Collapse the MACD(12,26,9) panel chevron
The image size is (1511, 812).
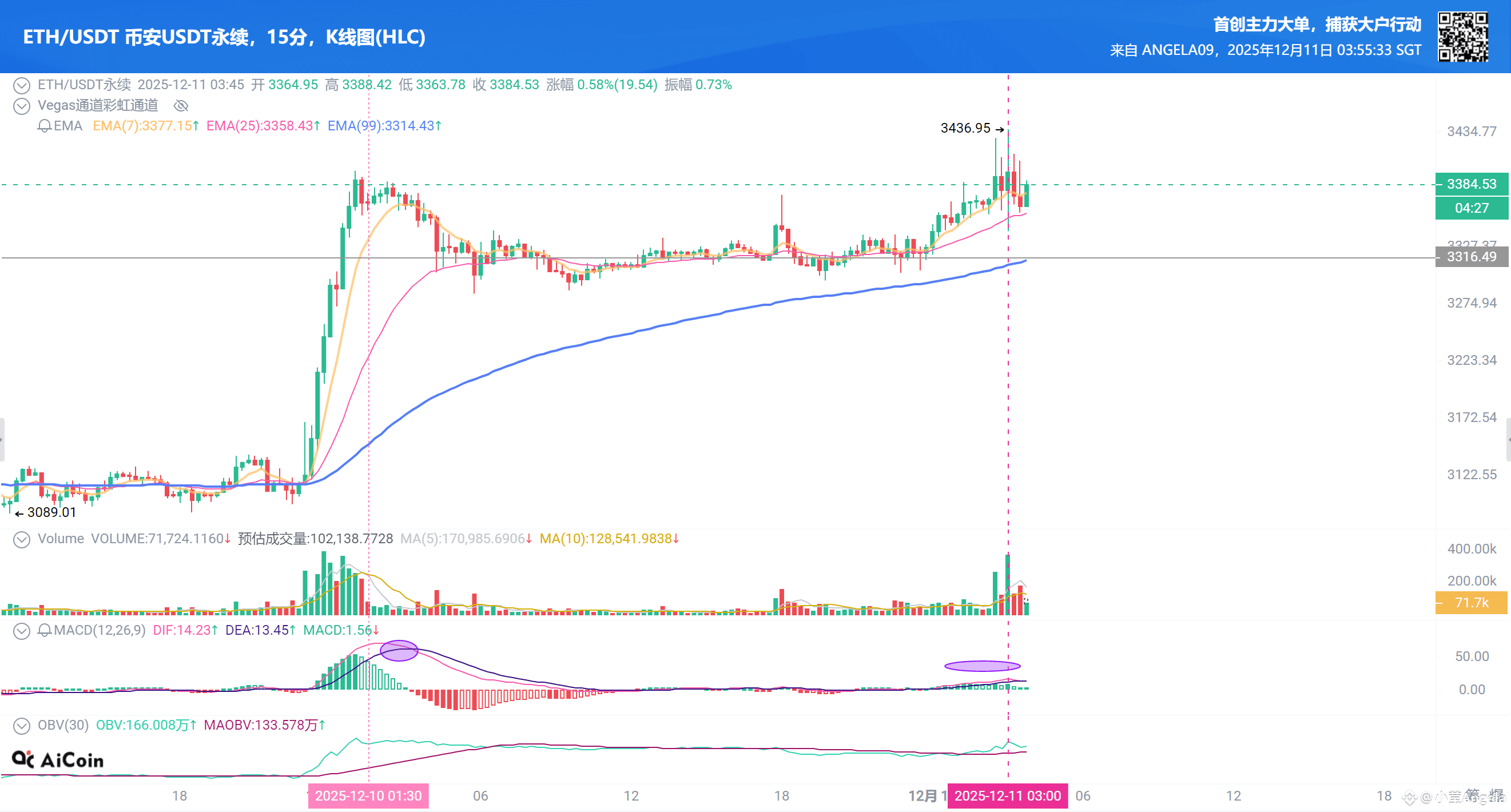coord(22,631)
